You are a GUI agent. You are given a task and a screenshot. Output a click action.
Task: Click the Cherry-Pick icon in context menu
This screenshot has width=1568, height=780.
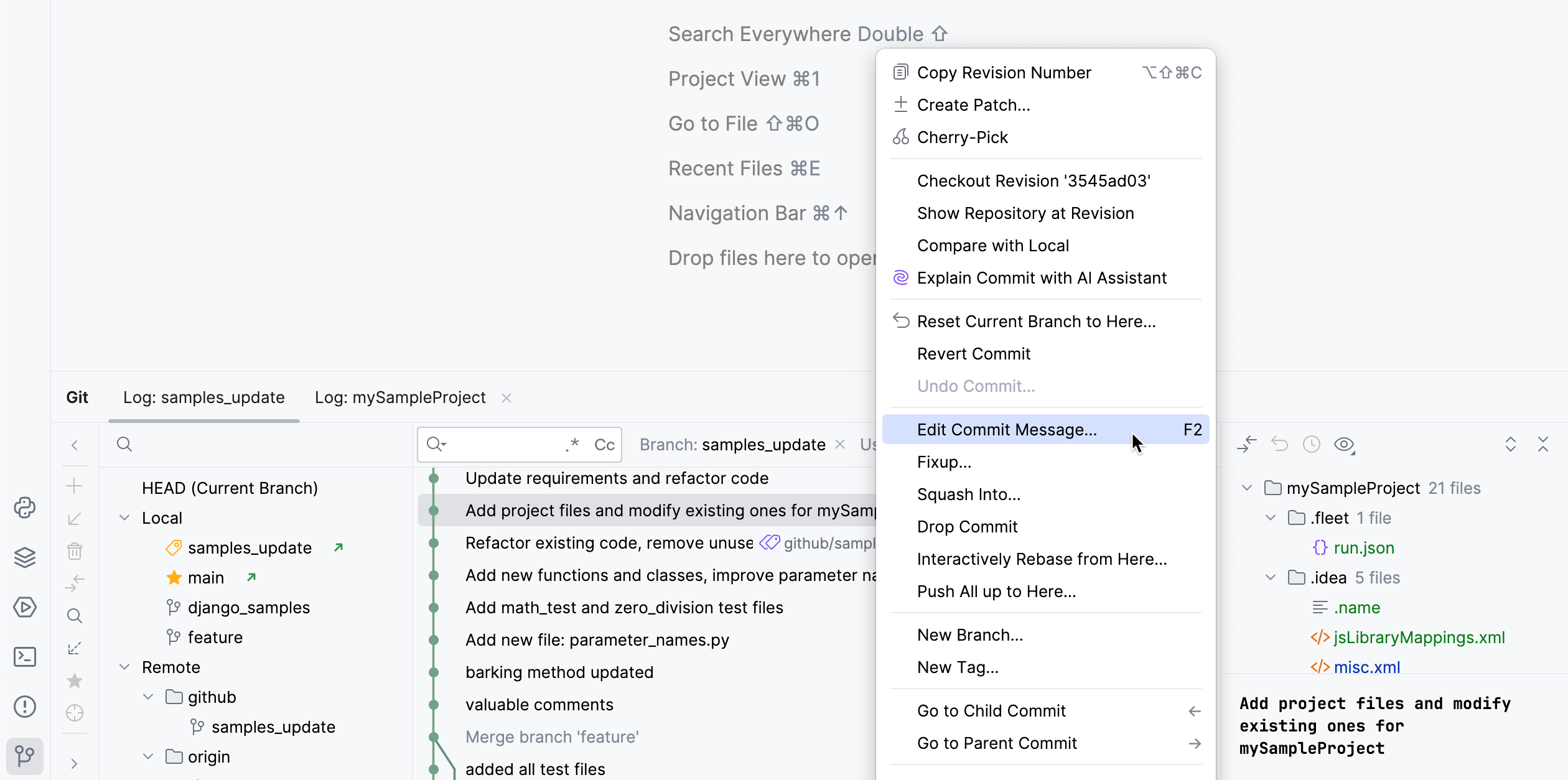pos(901,137)
